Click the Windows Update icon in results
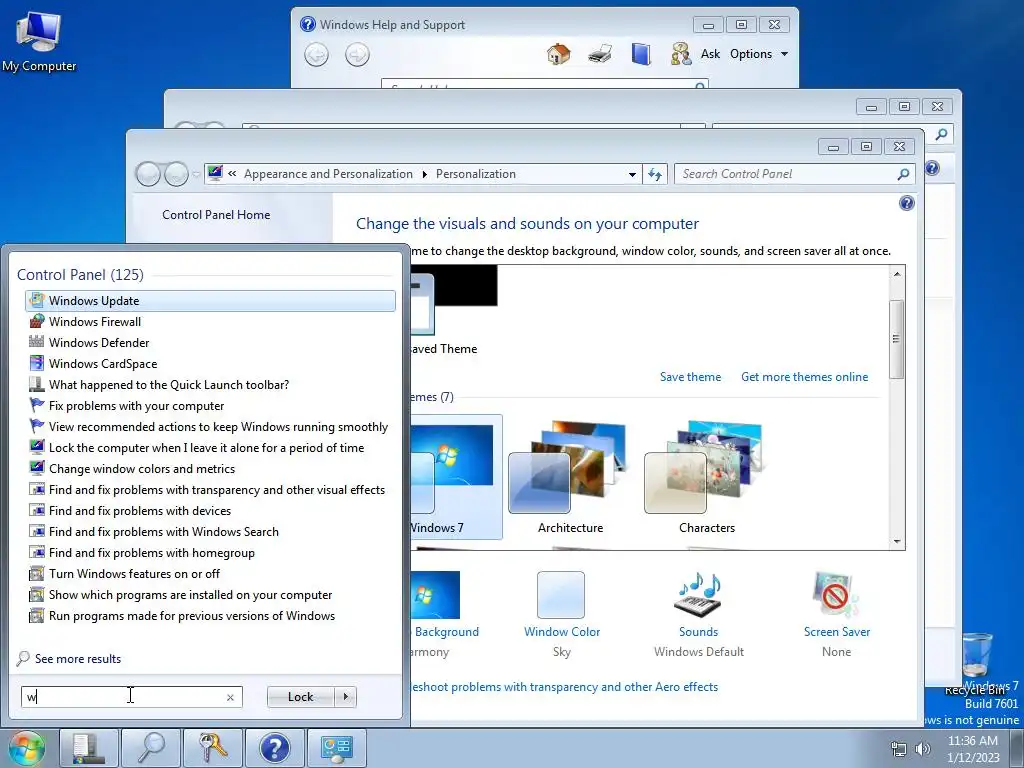 click(37, 300)
